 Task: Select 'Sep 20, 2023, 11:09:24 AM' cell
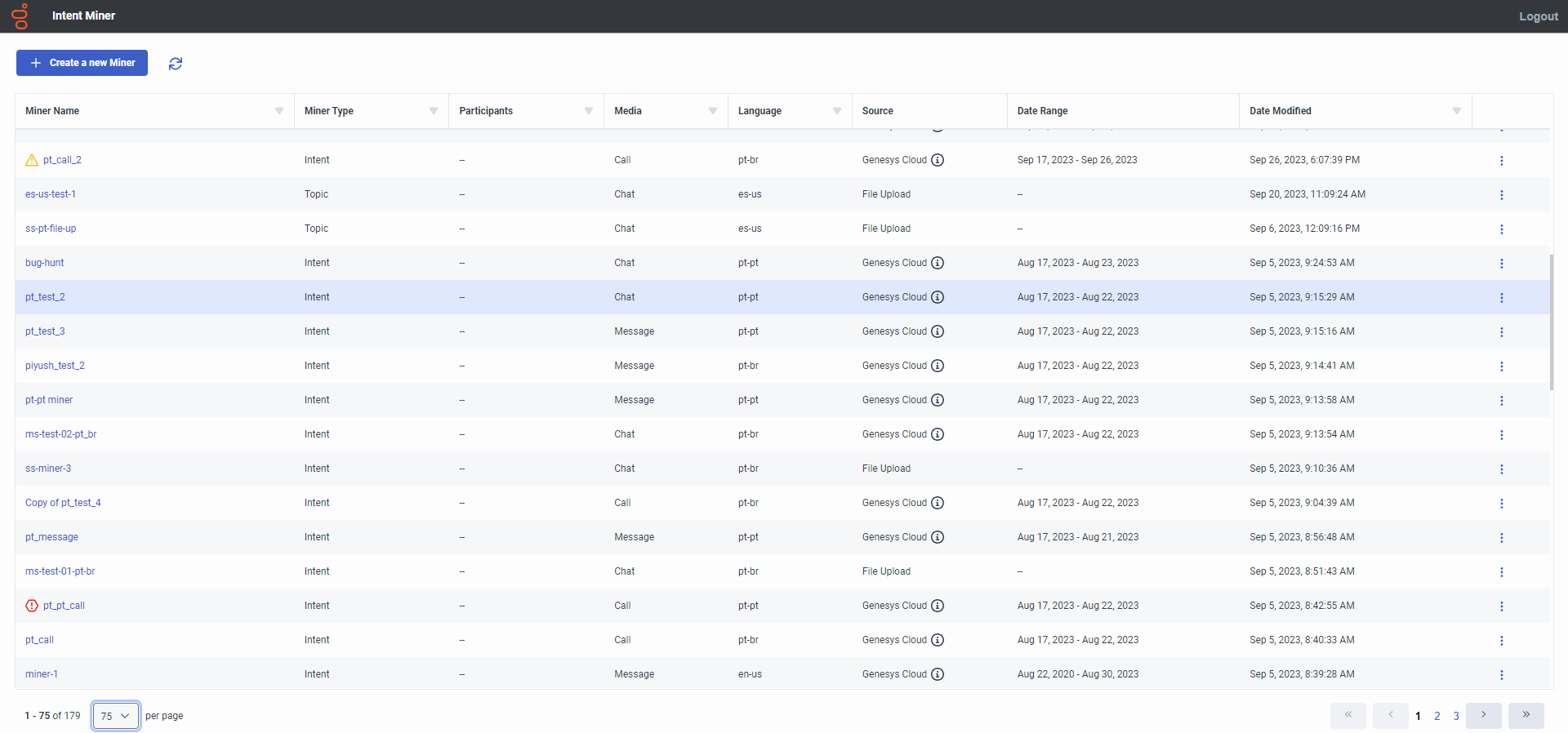(x=1307, y=194)
